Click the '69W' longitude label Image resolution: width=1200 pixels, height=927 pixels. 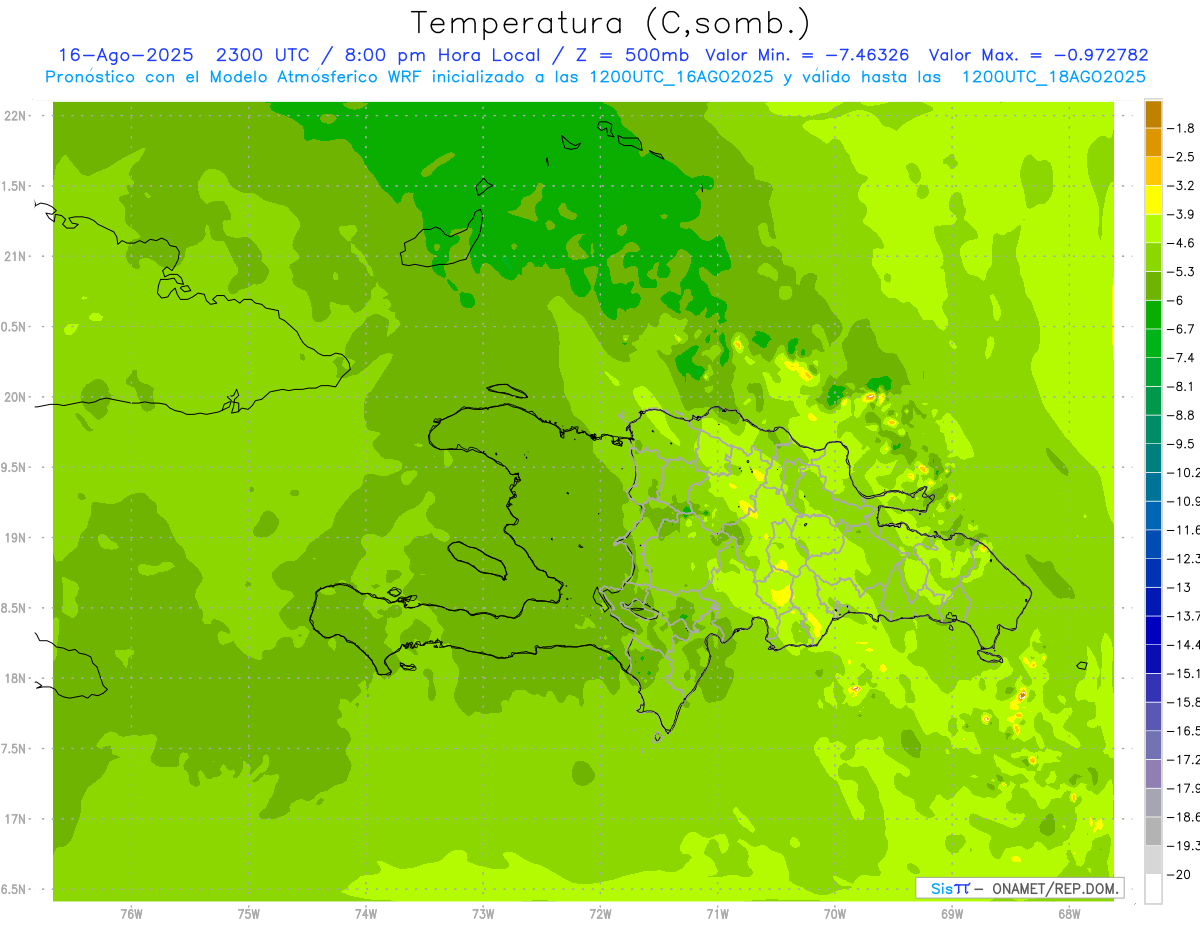pos(952,913)
